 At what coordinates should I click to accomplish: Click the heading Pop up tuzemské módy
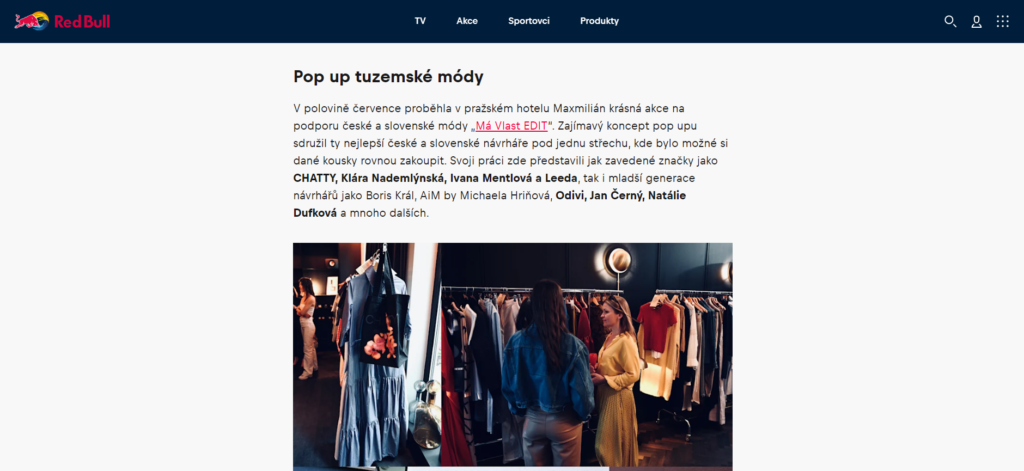[388, 77]
